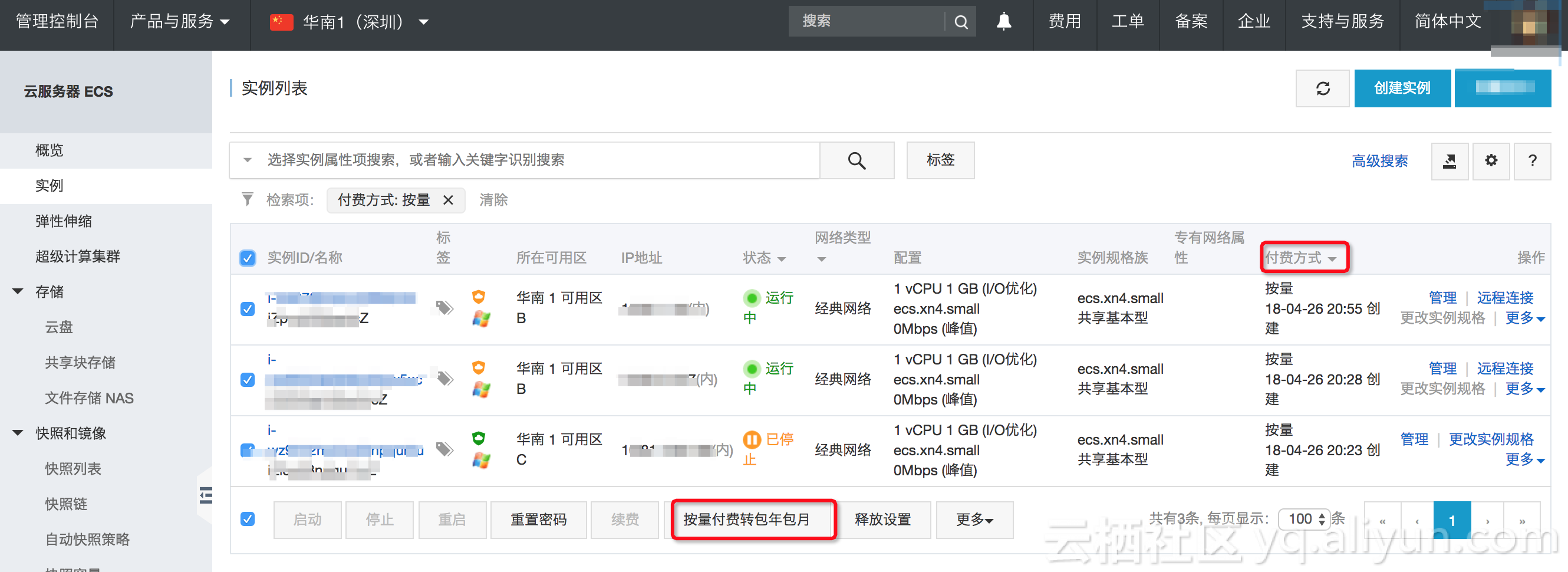
Task: Click 清除 to clear filters
Action: point(493,200)
